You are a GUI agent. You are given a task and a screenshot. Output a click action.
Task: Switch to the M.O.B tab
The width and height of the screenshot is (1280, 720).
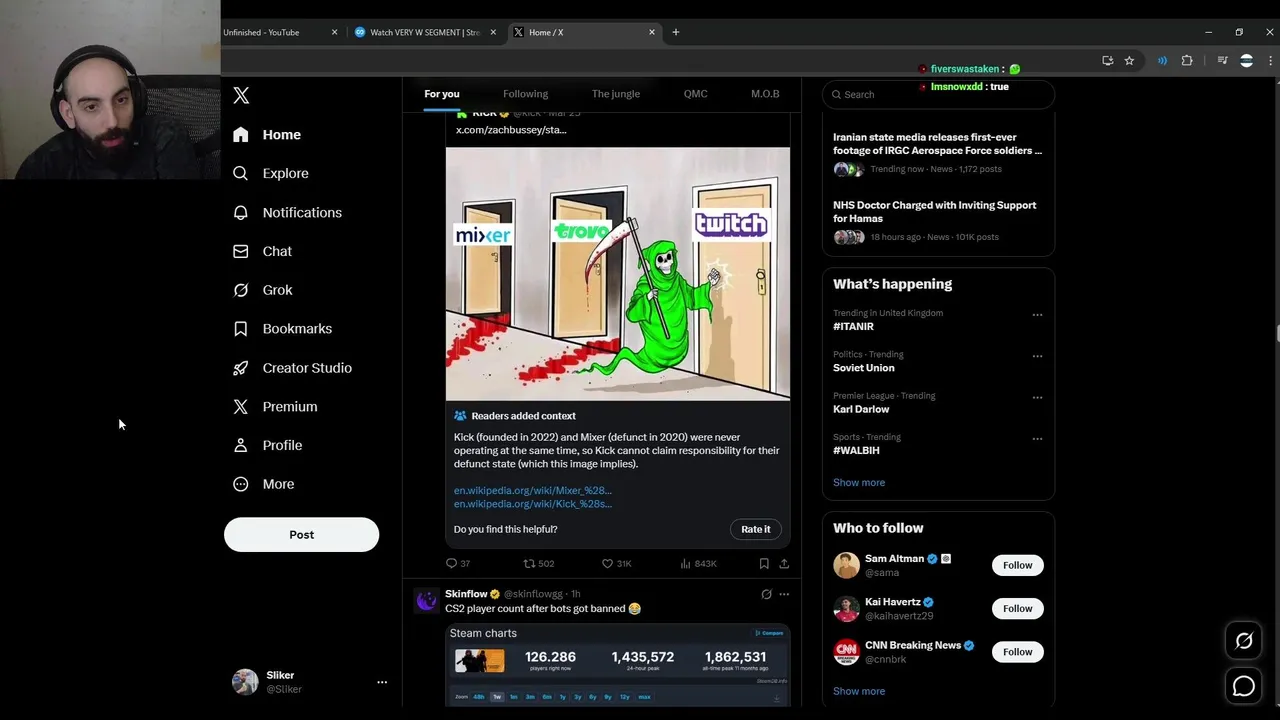tap(765, 94)
